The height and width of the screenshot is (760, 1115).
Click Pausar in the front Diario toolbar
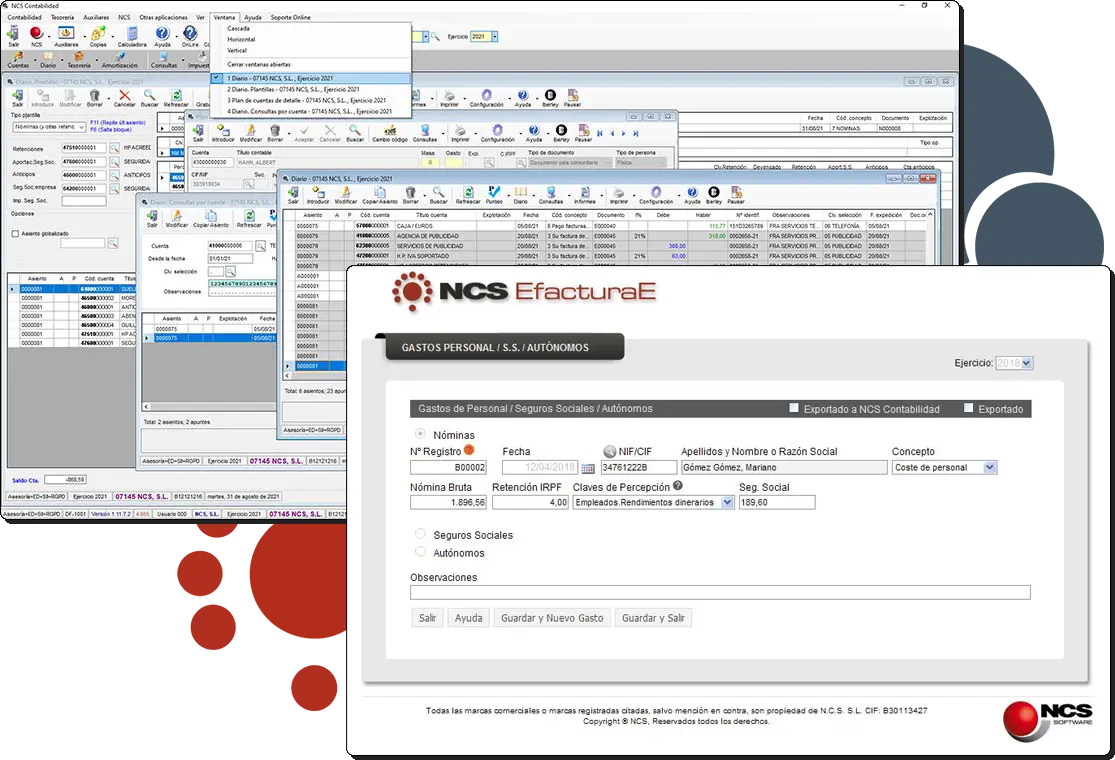coord(736,196)
